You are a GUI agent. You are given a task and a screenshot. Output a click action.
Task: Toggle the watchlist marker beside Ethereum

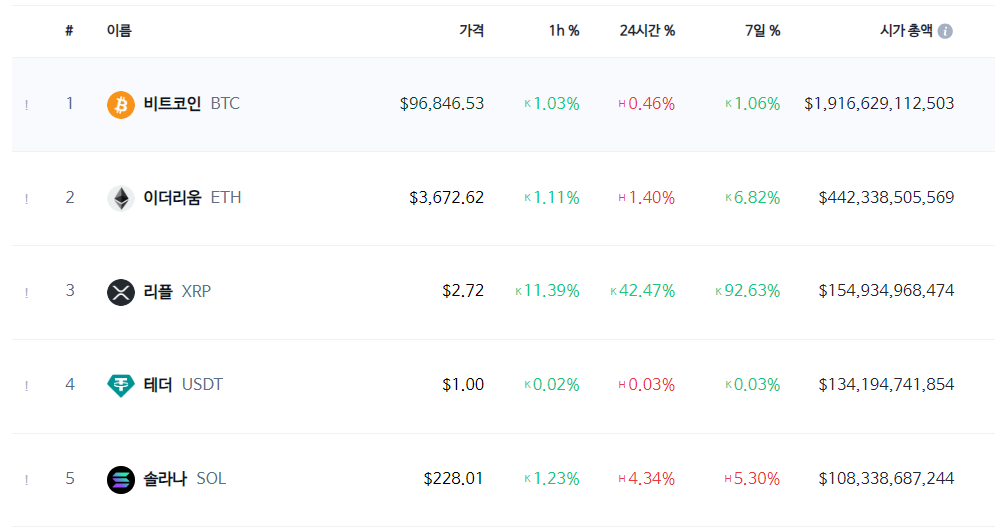[x=27, y=199]
